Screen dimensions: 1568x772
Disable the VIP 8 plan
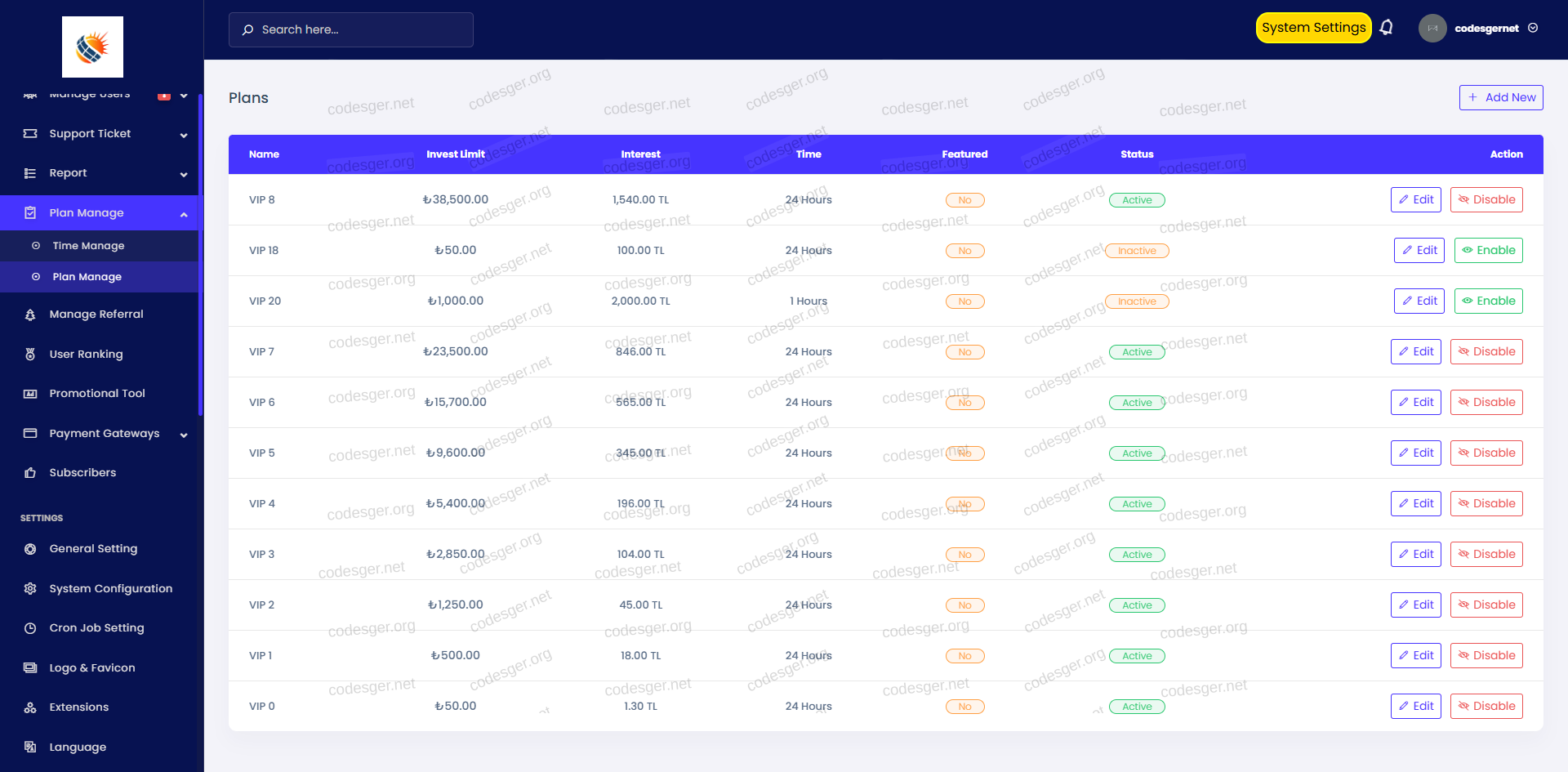click(1486, 200)
